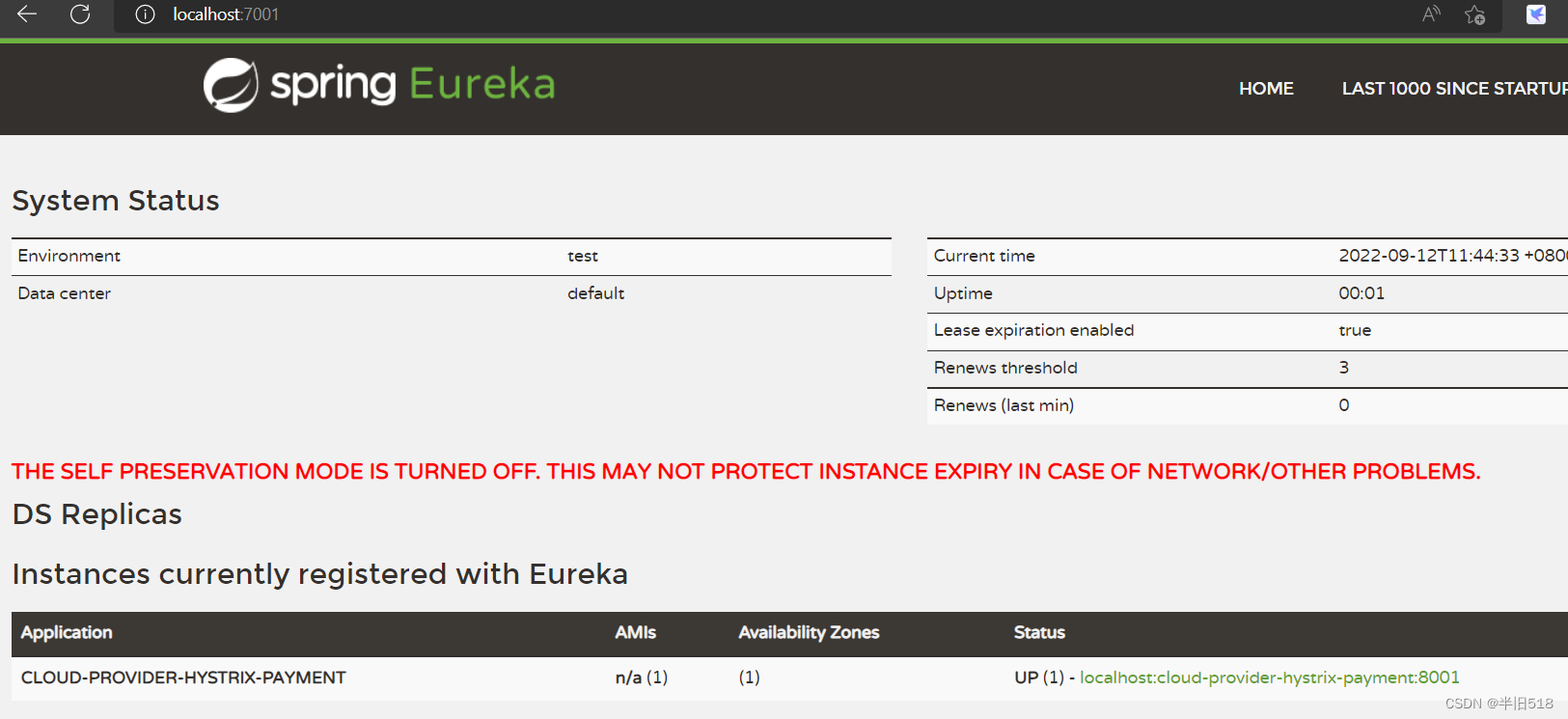Select the lease expiration value true
1568x719 pixels.
[x=1355, y=330]
